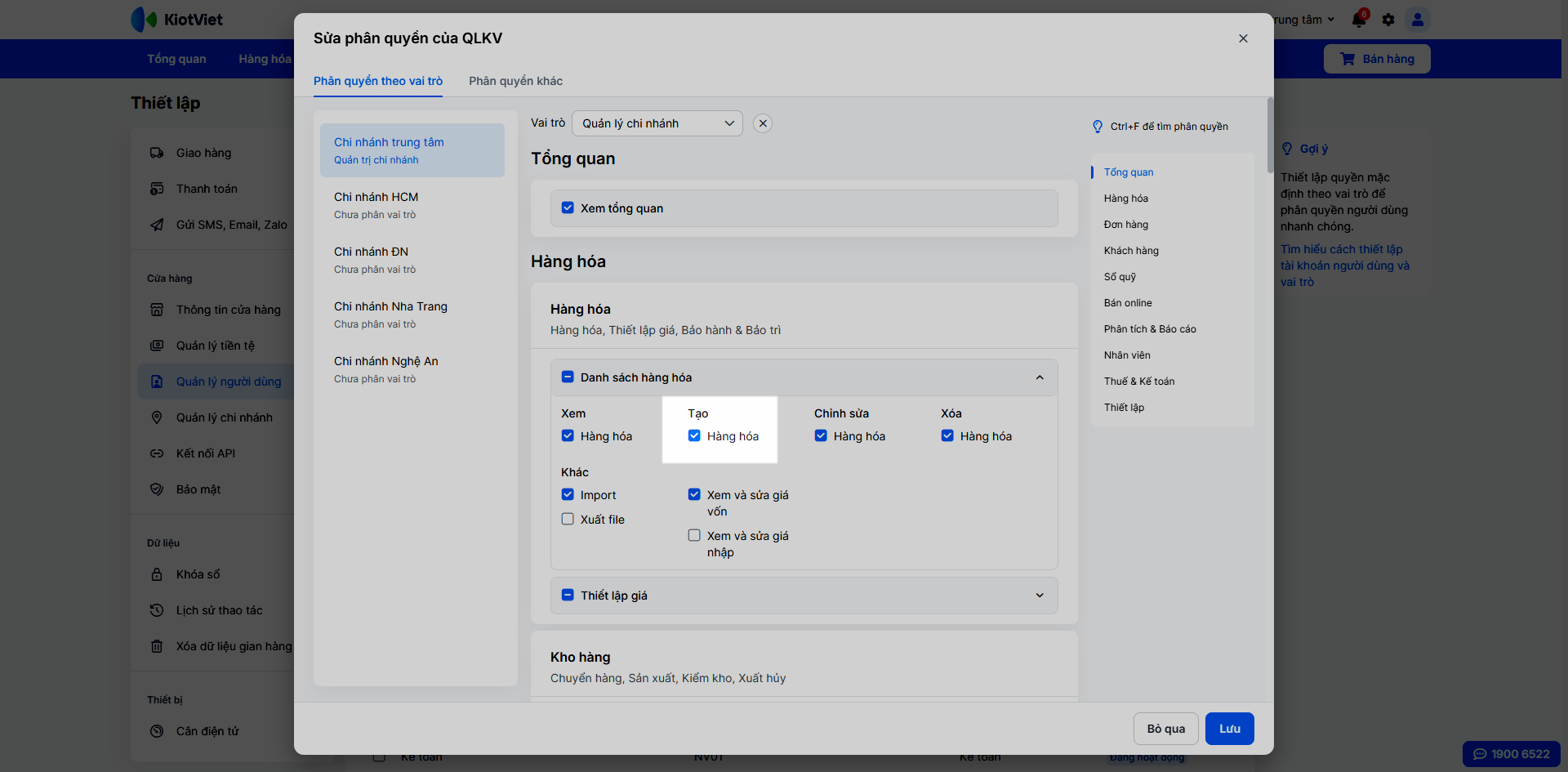Switch to Phân quyền khác tab
The image size is (1568, 772).
click(x=515, y=81)
